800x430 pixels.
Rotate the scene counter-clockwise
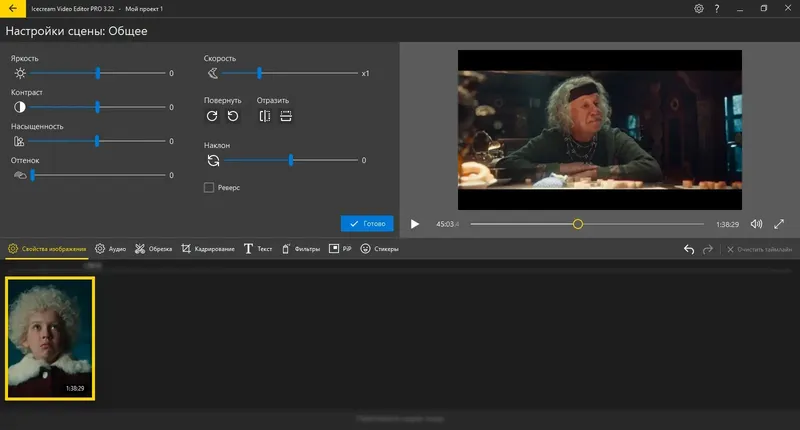point(232,116)
